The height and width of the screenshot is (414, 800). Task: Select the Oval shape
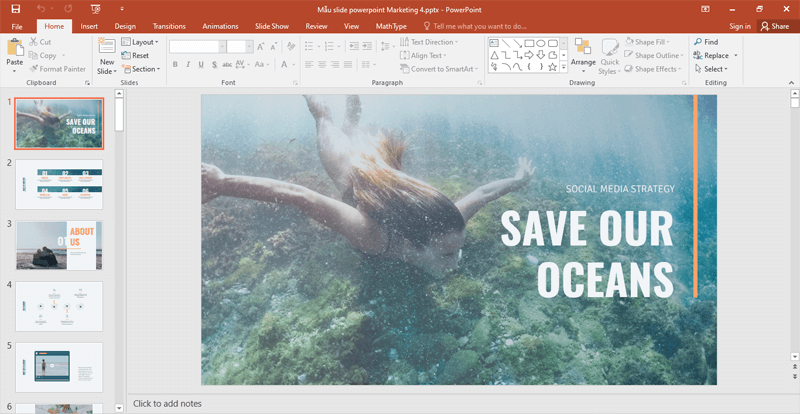[541, 43]
